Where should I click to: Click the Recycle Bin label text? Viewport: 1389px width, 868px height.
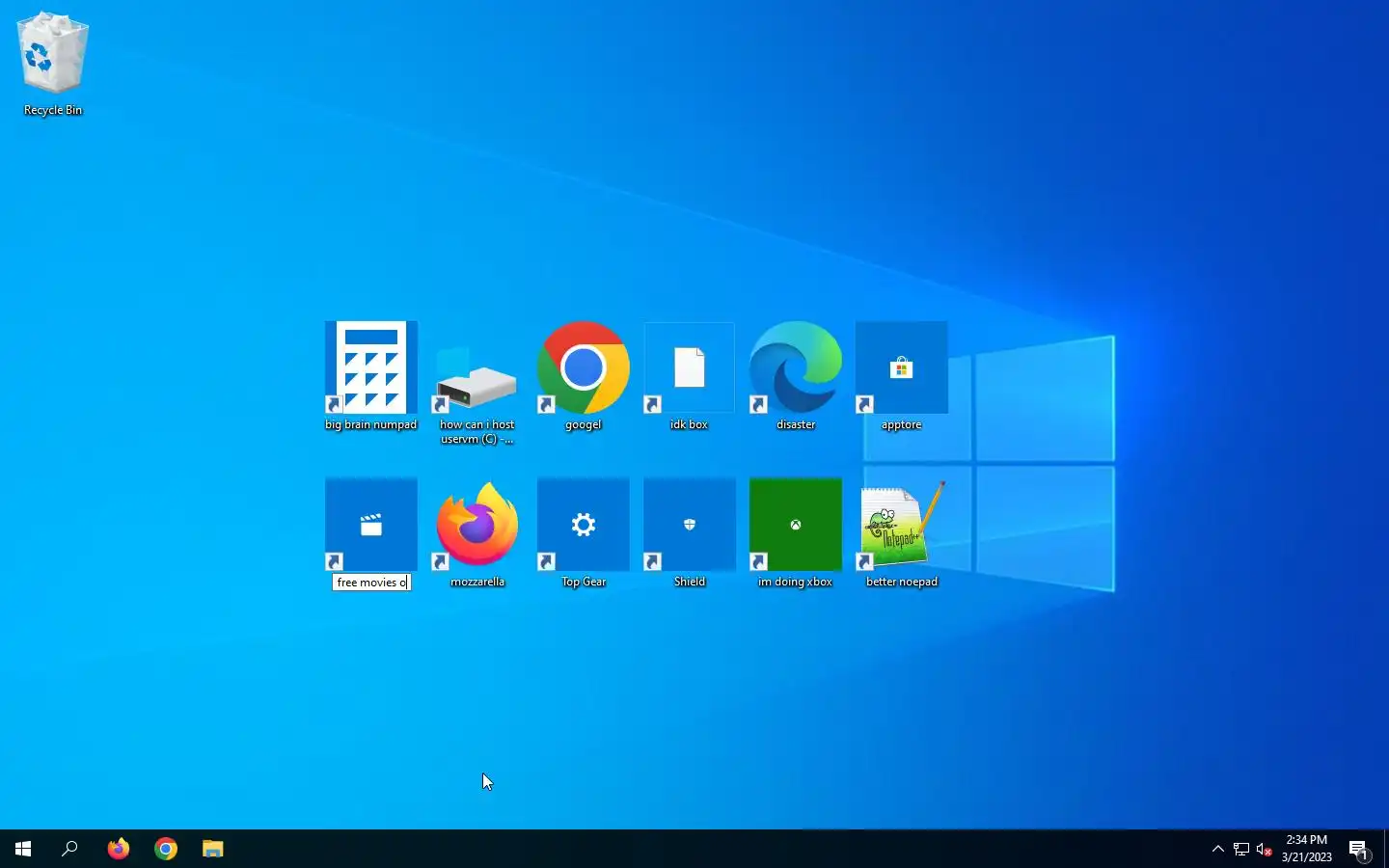click(53, 110)
